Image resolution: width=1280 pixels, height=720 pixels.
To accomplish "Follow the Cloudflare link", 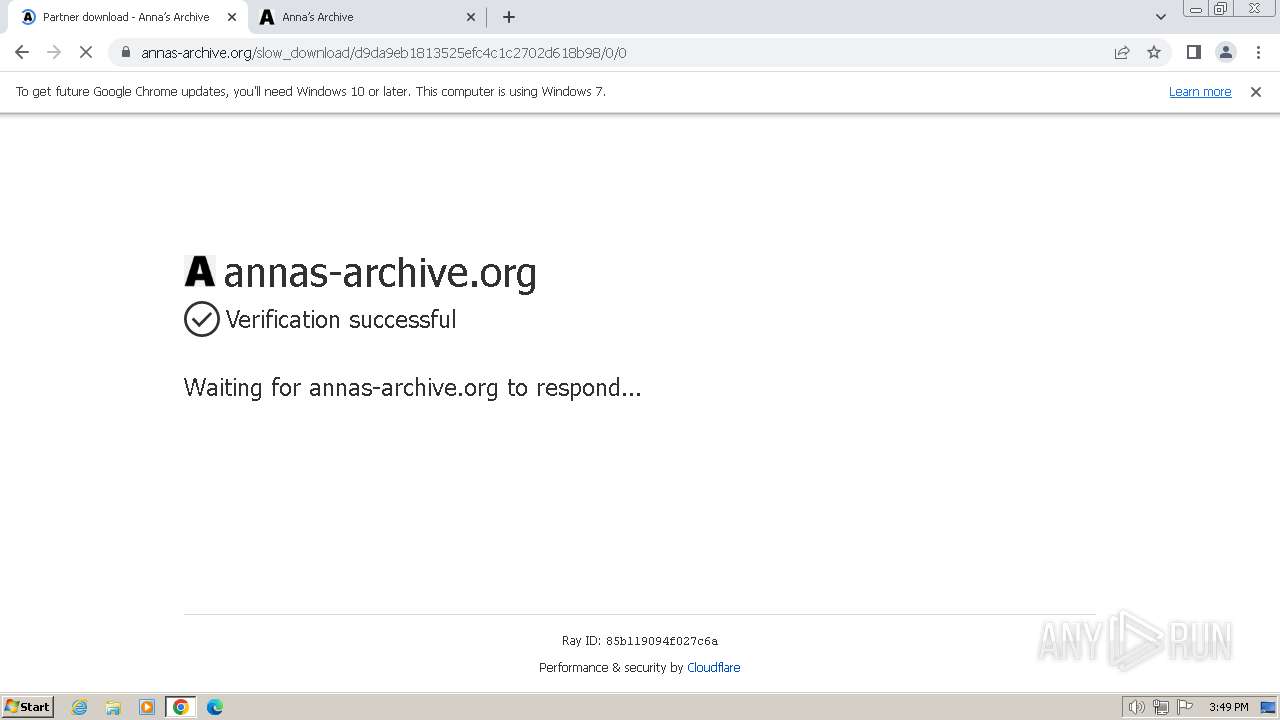I will point(714,668).
